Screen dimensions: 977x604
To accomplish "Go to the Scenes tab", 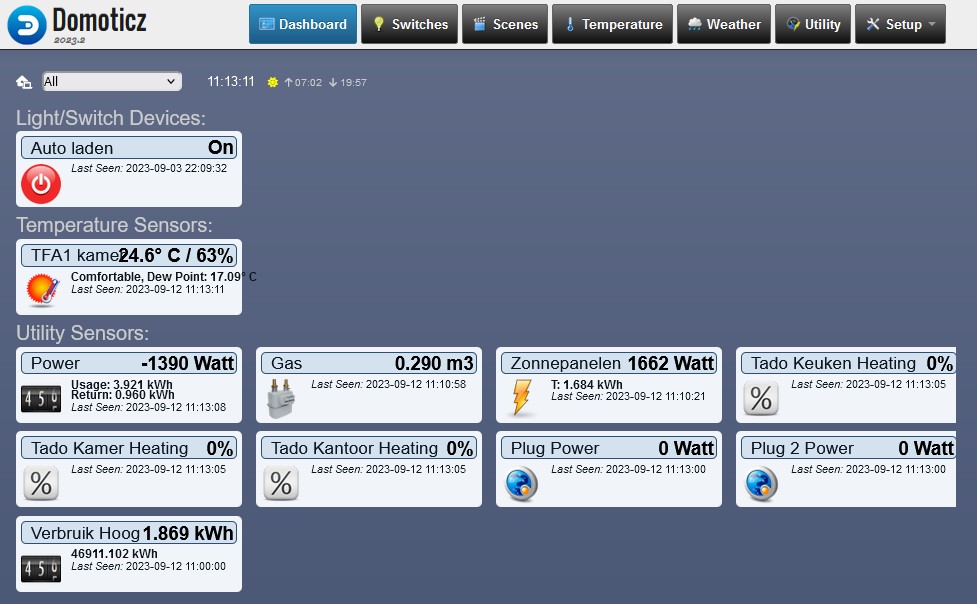I will point(505,24).
